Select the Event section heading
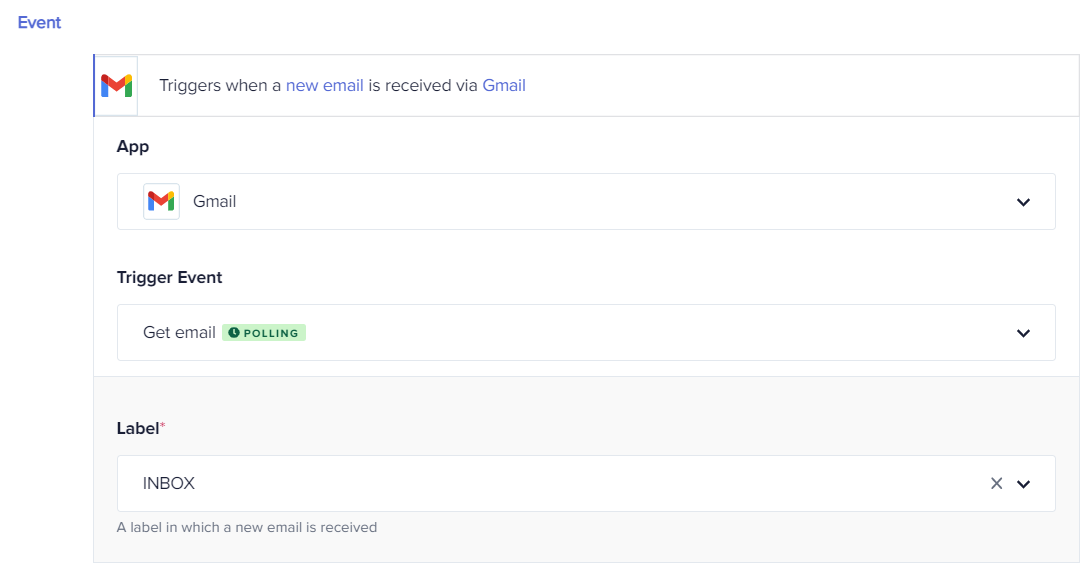 [x=40, y=22]
